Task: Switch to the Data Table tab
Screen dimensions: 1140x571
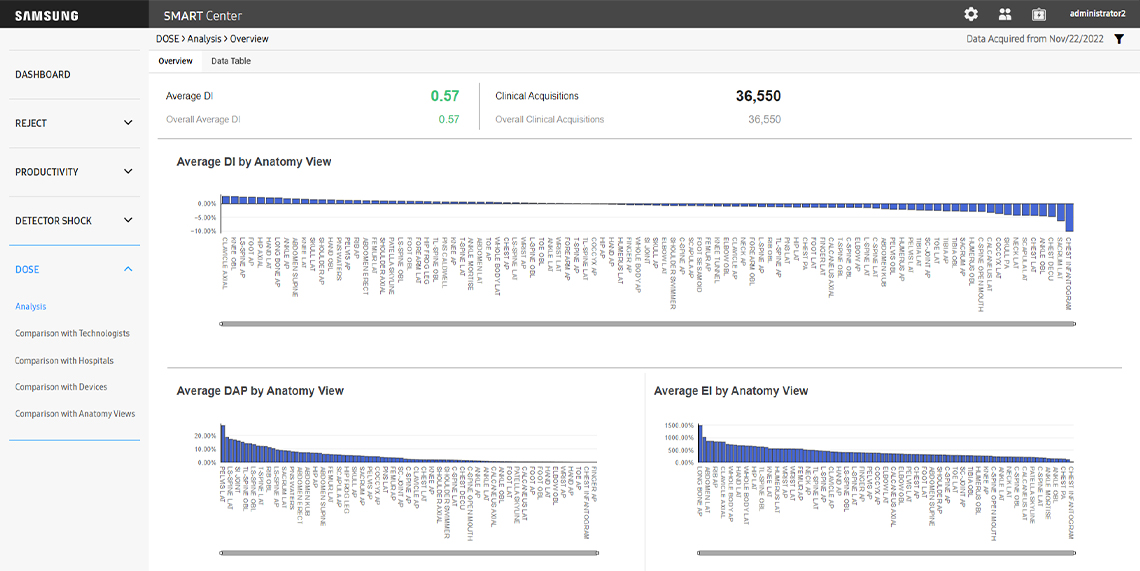Action: [x=231, y=61]
